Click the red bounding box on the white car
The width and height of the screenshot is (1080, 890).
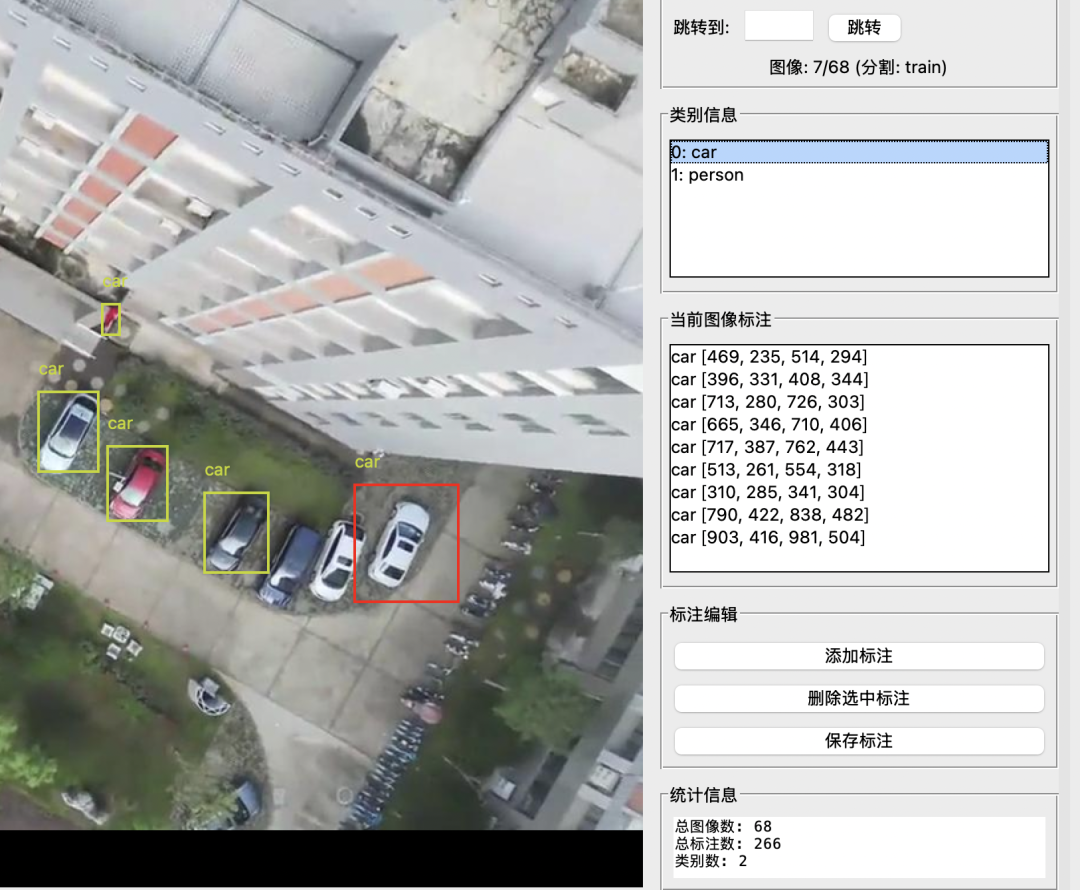pos(406,544)
